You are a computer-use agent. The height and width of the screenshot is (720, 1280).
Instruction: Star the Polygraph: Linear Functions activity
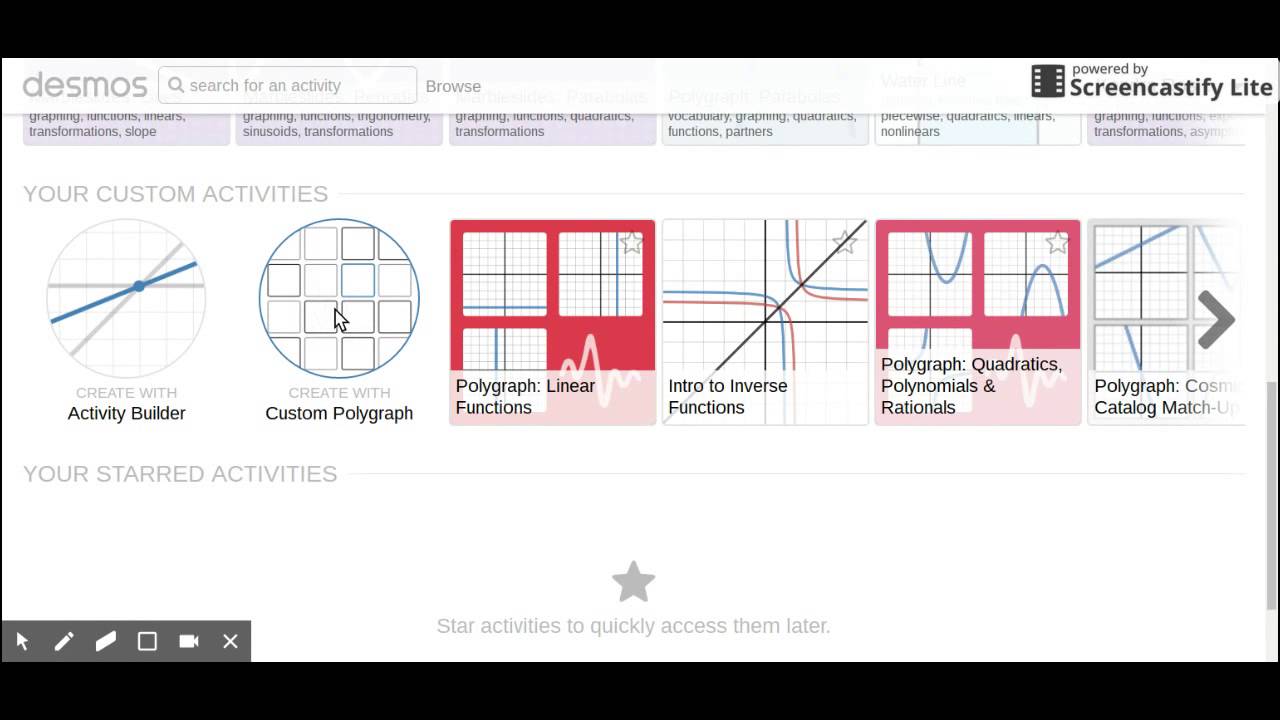click(x=631, y=242)
